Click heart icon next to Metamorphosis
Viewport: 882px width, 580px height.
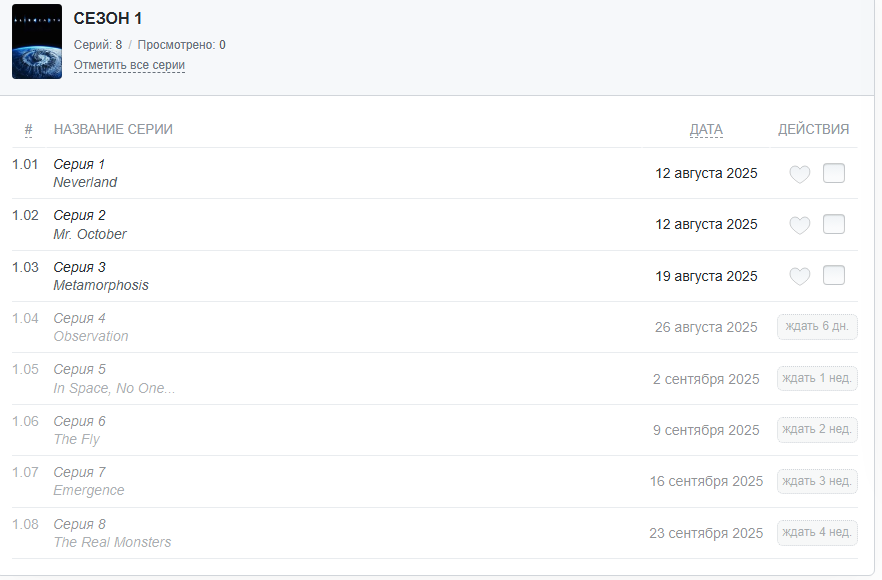coord(799,276)
